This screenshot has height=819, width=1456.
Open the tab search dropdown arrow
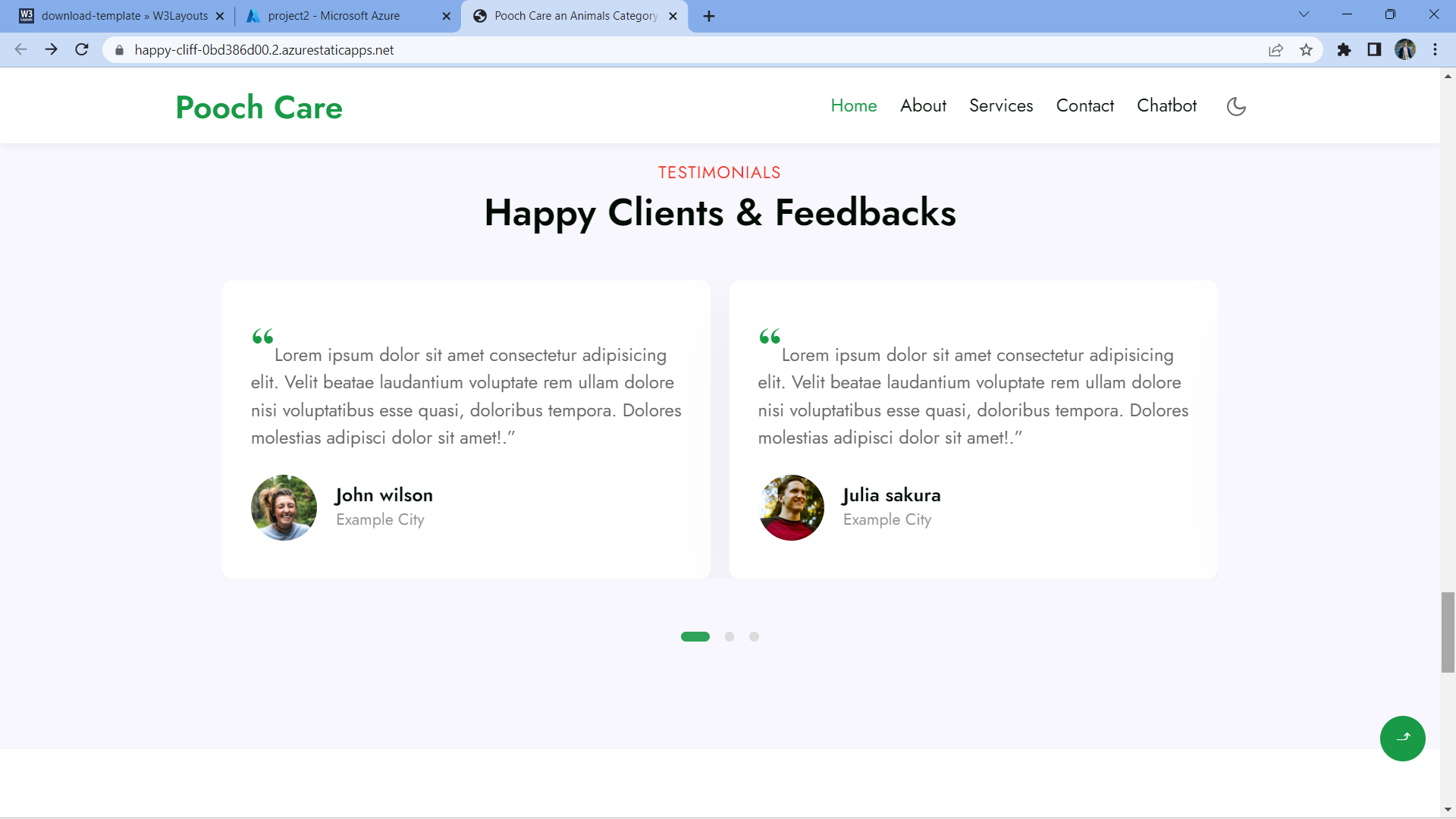(1304, 14)
